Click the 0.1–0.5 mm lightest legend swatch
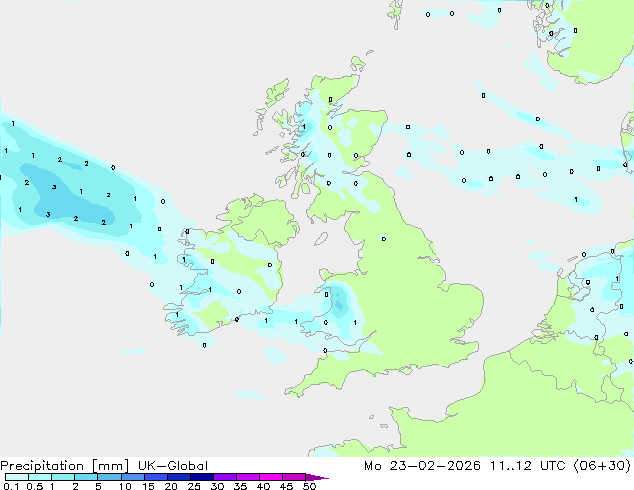Screen dimensions: 634x490 pyautogui.click(x=17, y=477)
